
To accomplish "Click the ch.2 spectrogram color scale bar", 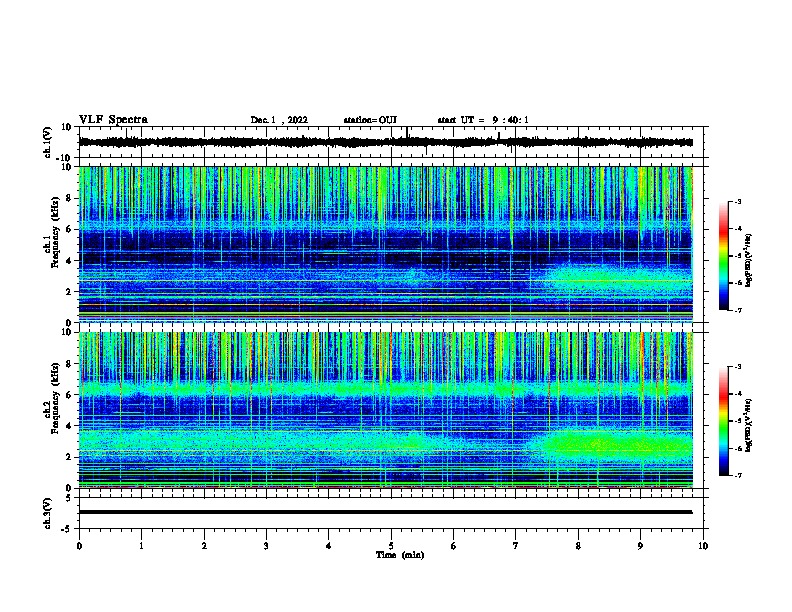I will click(x=723, y=421).
